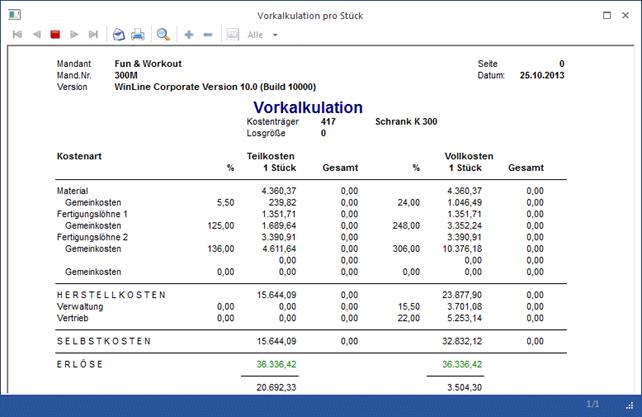Open the magnifier search tool
Screen dimensions: 642x417
coord(163,35)
